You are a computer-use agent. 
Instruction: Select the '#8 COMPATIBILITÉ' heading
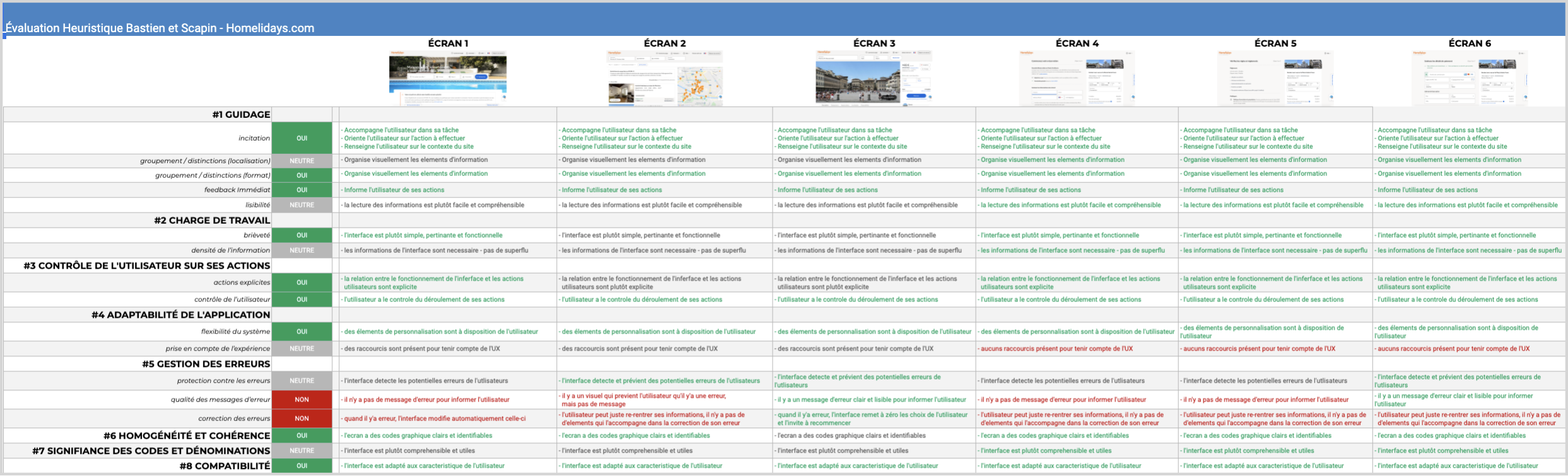click(x=225, y=466)
